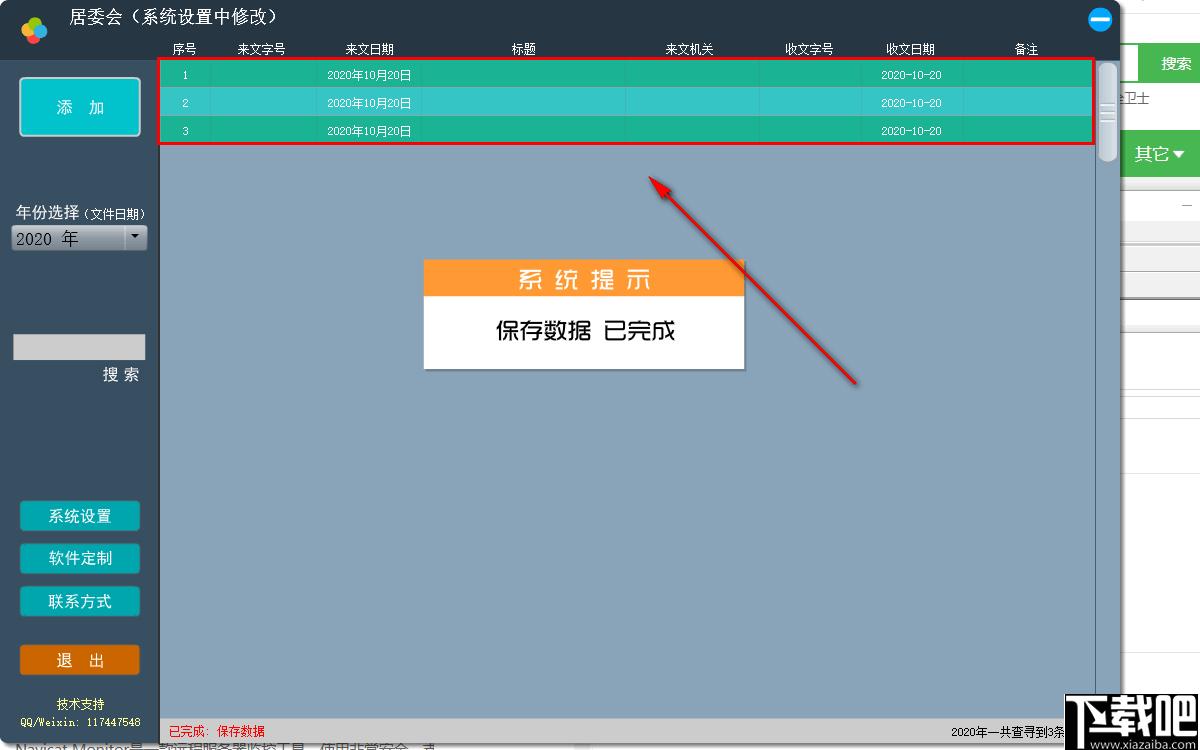Click row 2 received date 2020-10-20

tap(911, 103)
